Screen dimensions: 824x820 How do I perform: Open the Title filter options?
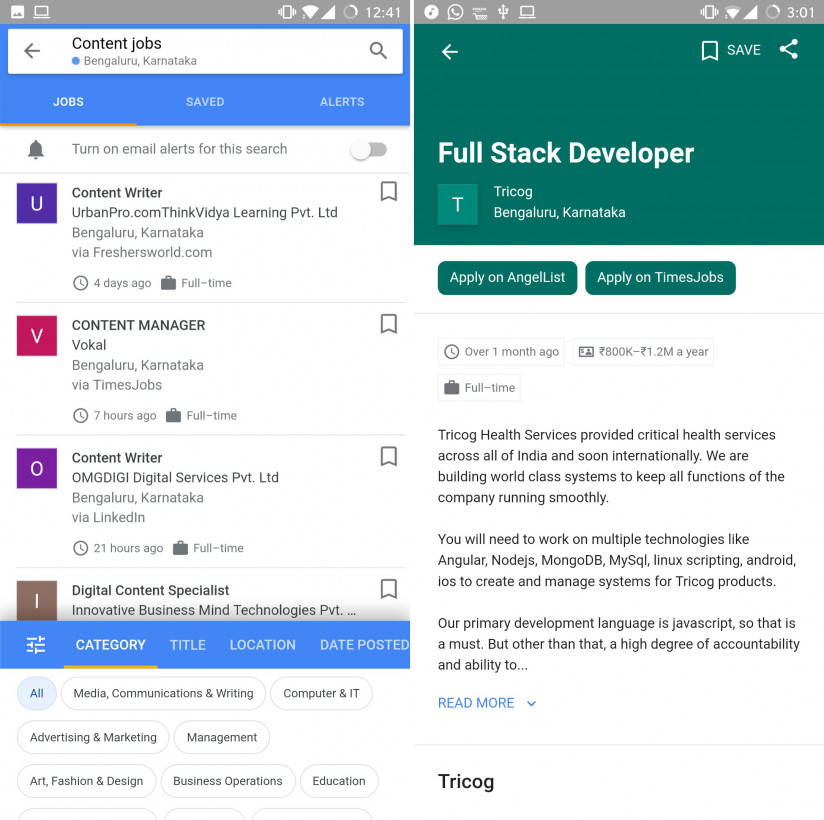tap(188, 645)
